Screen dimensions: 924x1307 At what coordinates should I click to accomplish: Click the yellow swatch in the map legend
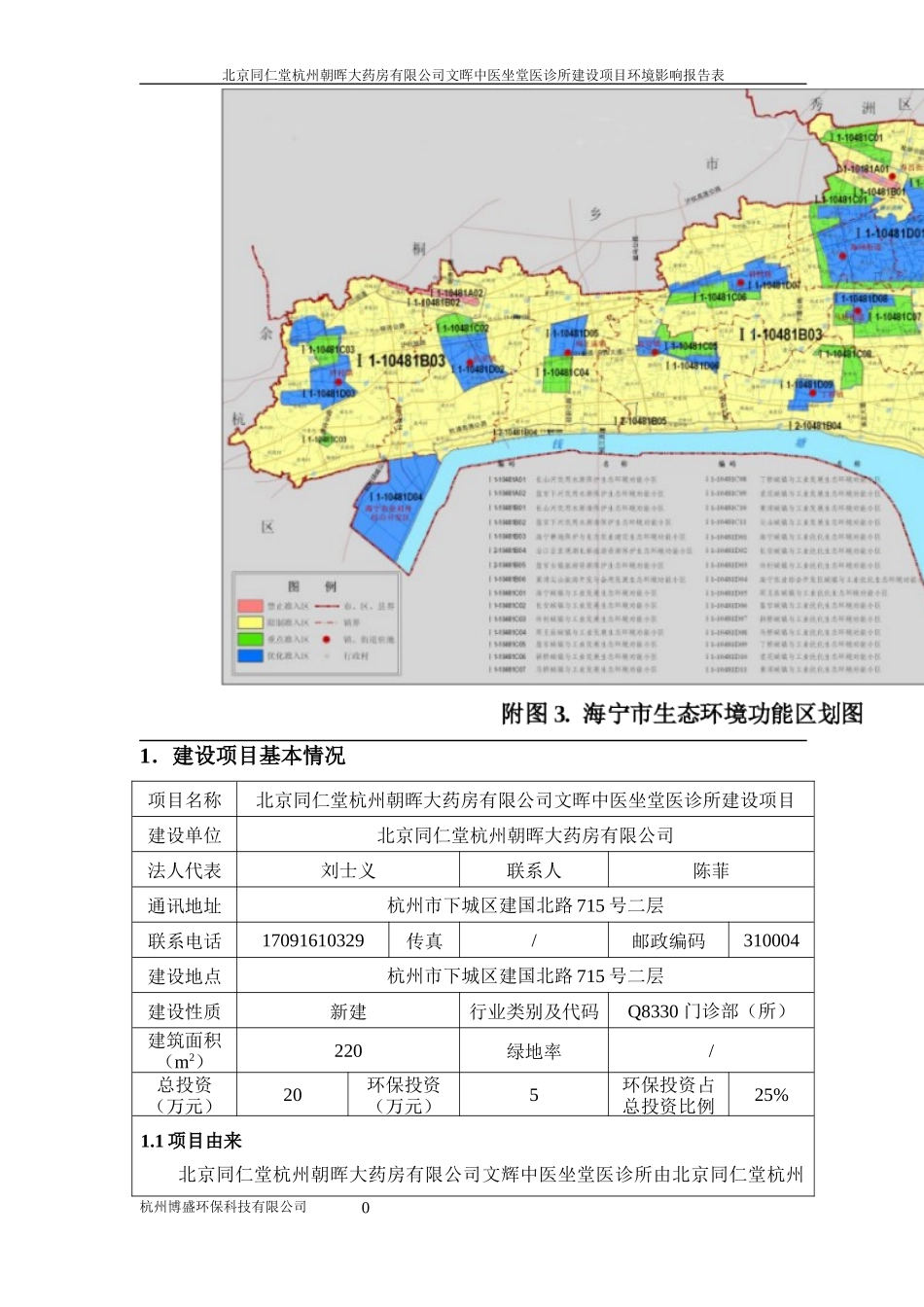pos(251,622)
